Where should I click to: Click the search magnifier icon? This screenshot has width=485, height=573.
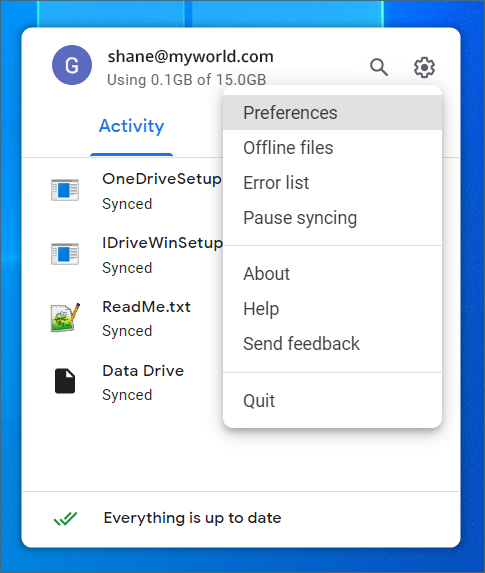379,67
